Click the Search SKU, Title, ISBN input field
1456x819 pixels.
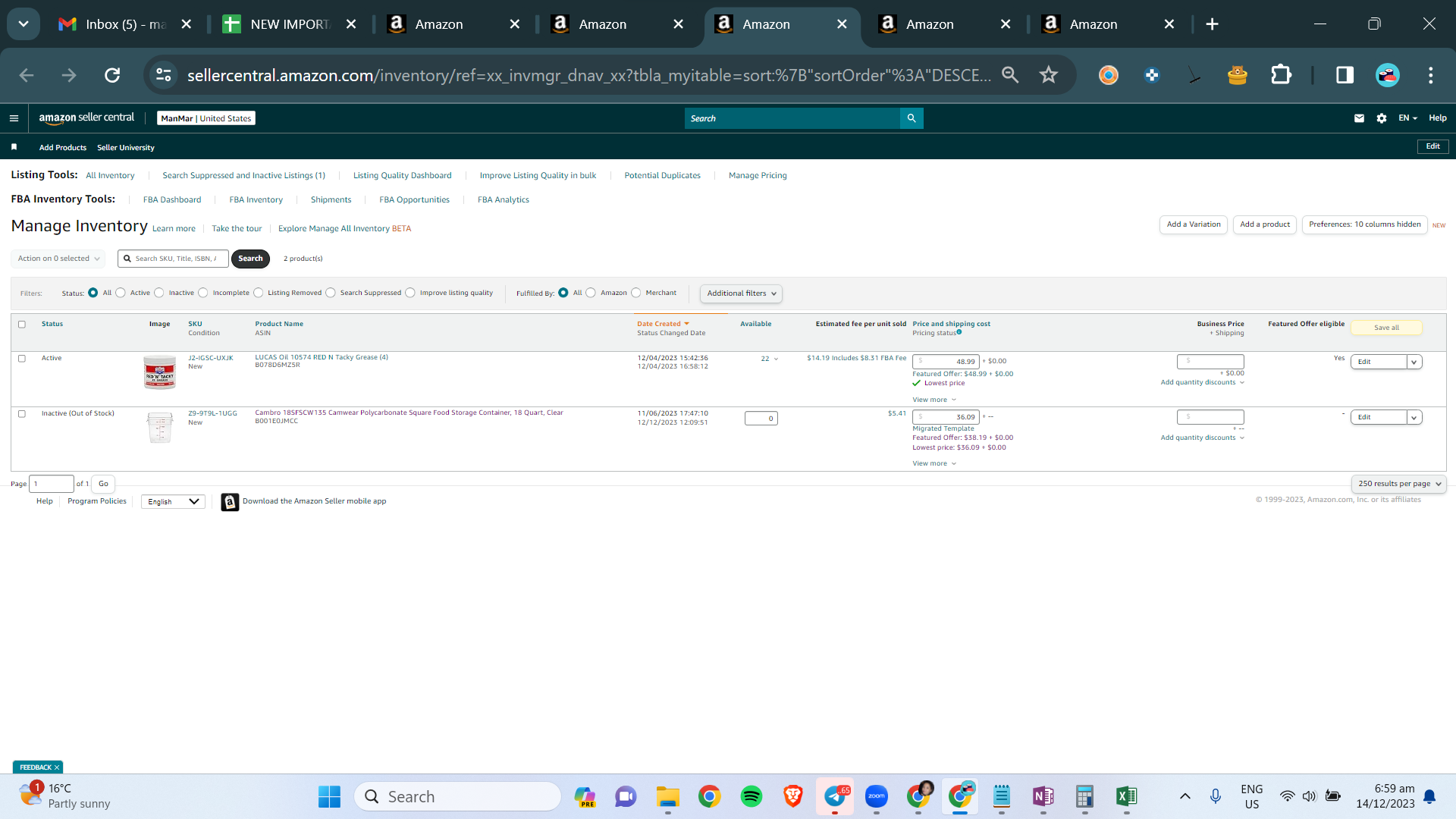coord(173,259)
